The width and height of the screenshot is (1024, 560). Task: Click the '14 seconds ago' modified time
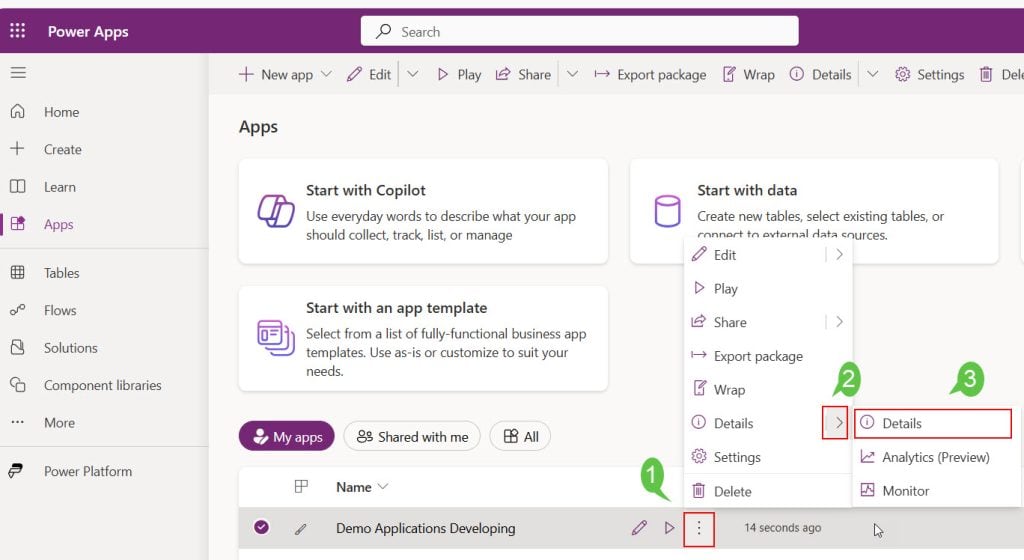click(x=782, y=527)
